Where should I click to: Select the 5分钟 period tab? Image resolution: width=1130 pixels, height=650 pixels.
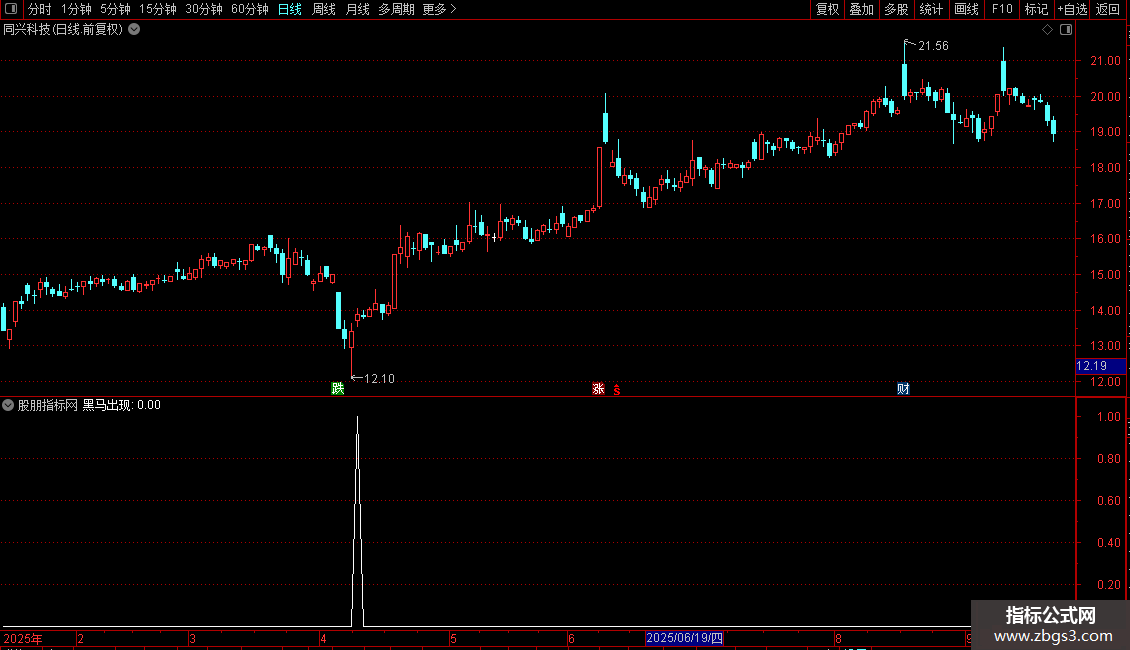click(115, 9)
